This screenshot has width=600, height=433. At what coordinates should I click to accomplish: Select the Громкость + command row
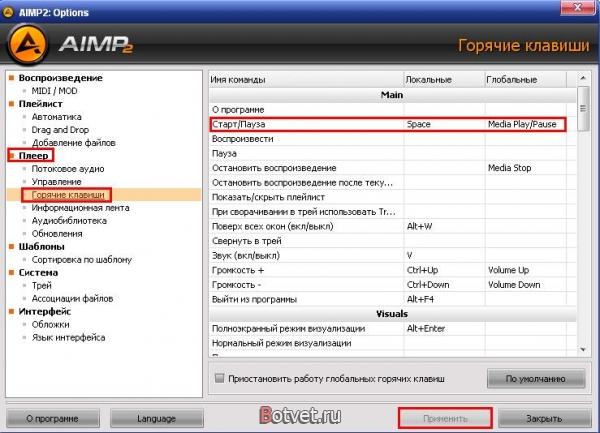tap(393, 270)
